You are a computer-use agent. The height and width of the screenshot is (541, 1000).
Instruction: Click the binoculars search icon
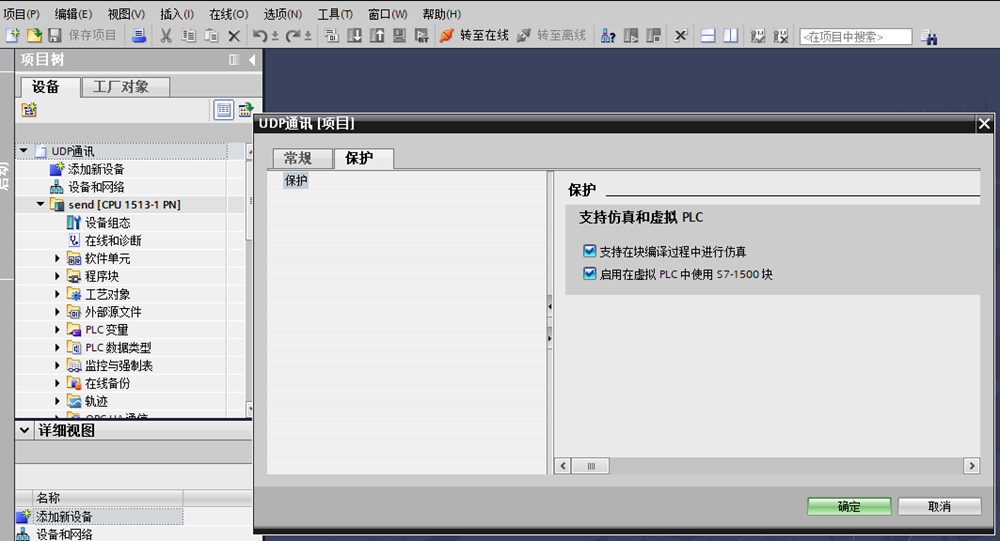click(x=928, y=37)
